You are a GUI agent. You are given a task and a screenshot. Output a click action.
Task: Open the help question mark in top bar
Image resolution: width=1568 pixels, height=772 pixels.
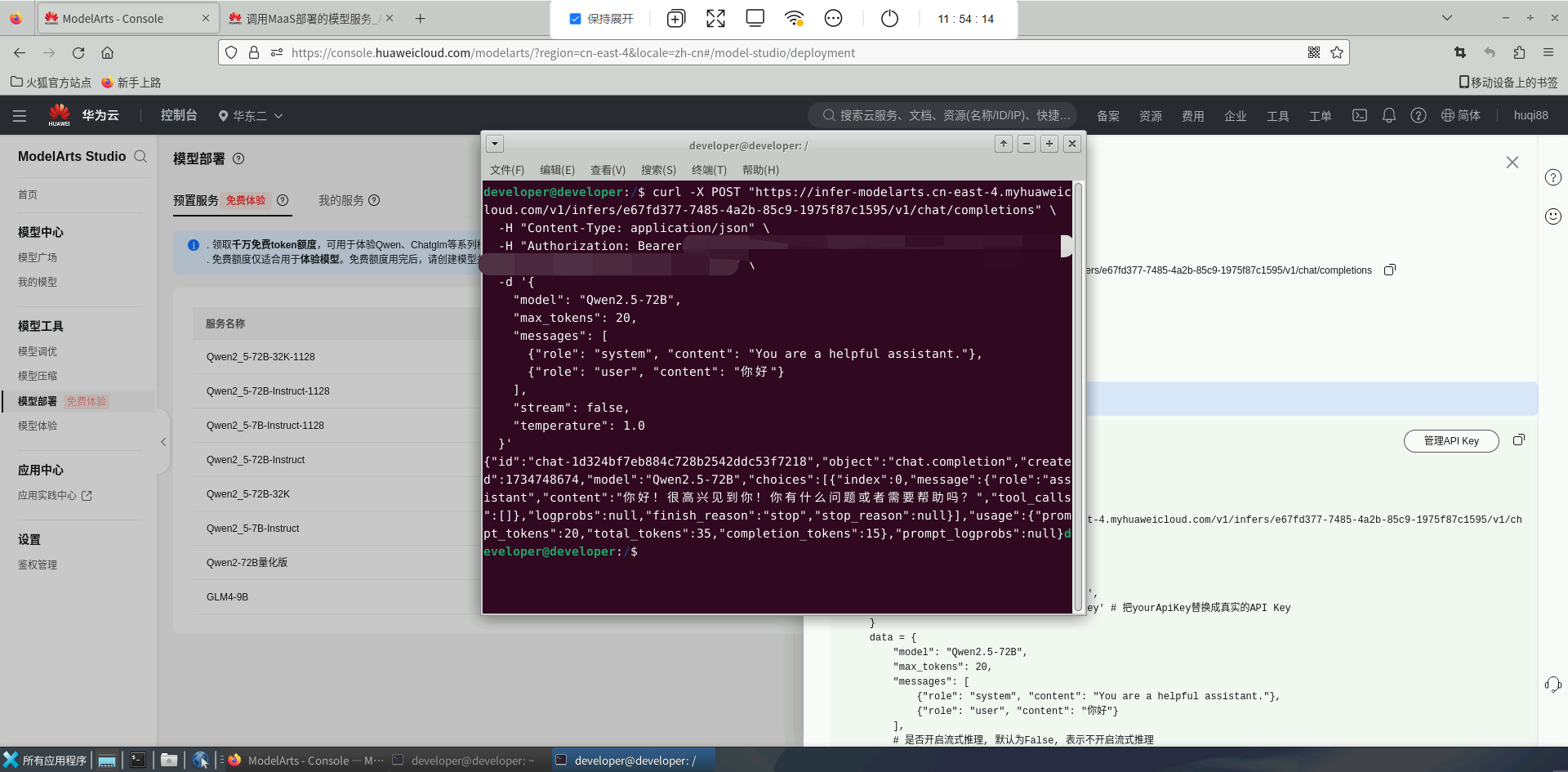click(1419, 115)
